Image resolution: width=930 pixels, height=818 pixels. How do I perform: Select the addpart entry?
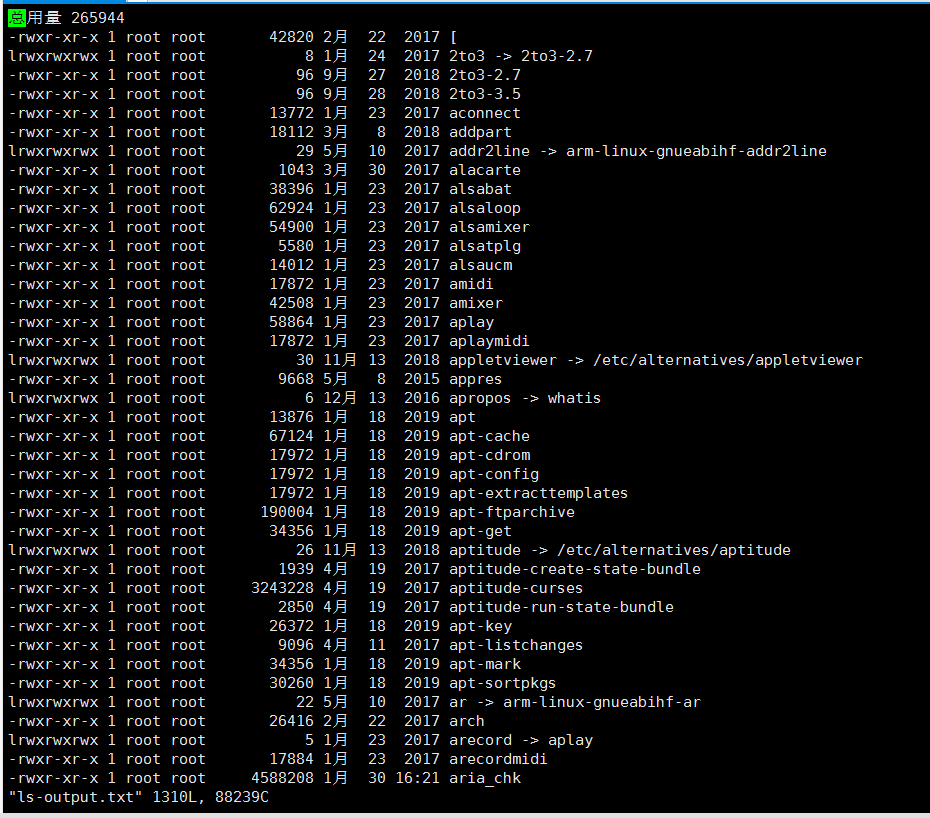480,132
